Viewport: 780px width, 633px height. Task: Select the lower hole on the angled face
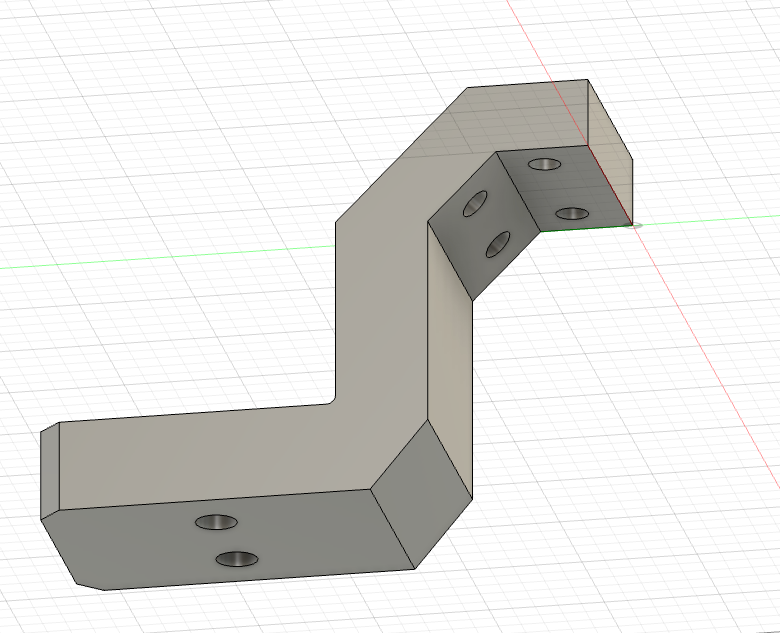[498, 243]
